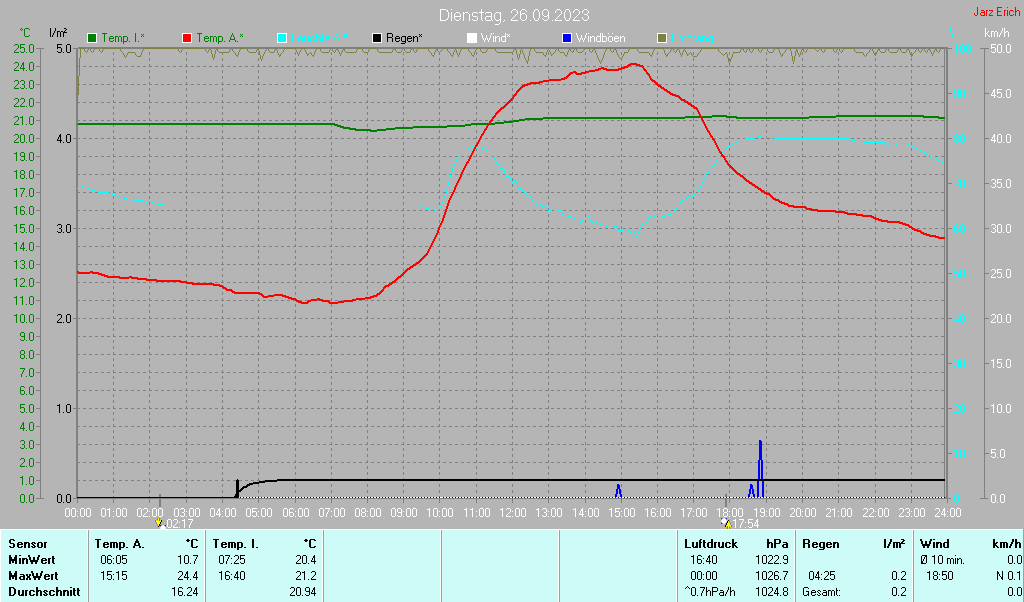Select the Luftdruck column header in the table
The height and width of the screenshot is (602, 1024).
coord(709,544)
